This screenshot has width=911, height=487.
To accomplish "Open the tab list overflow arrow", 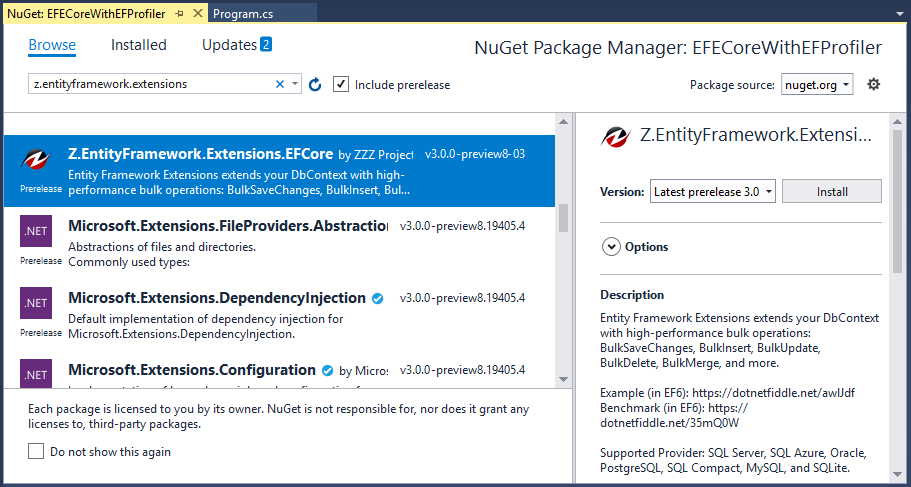I will click(x=900, y=13).
